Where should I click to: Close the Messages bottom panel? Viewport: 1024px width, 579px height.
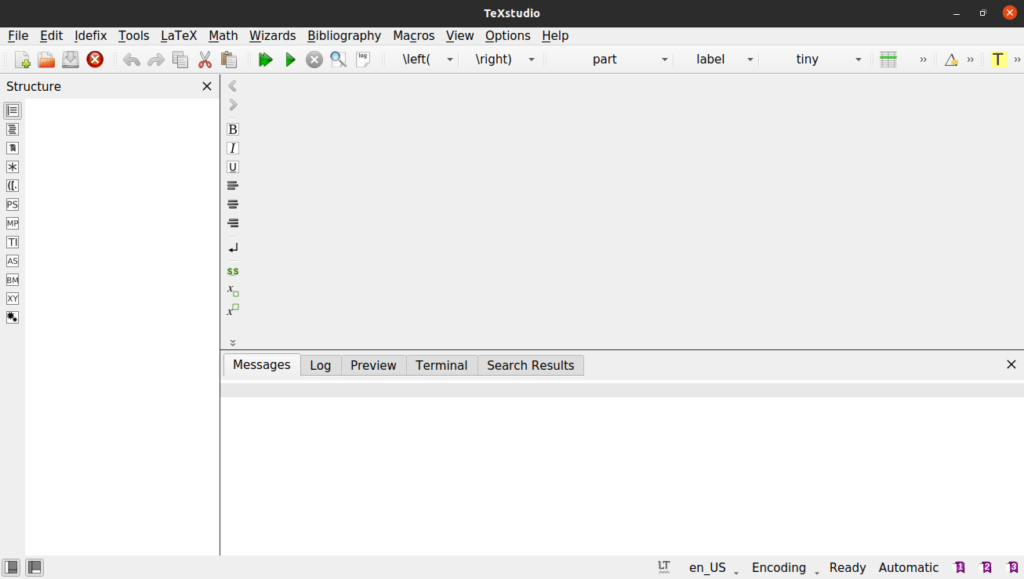[x=1011, y=364]
